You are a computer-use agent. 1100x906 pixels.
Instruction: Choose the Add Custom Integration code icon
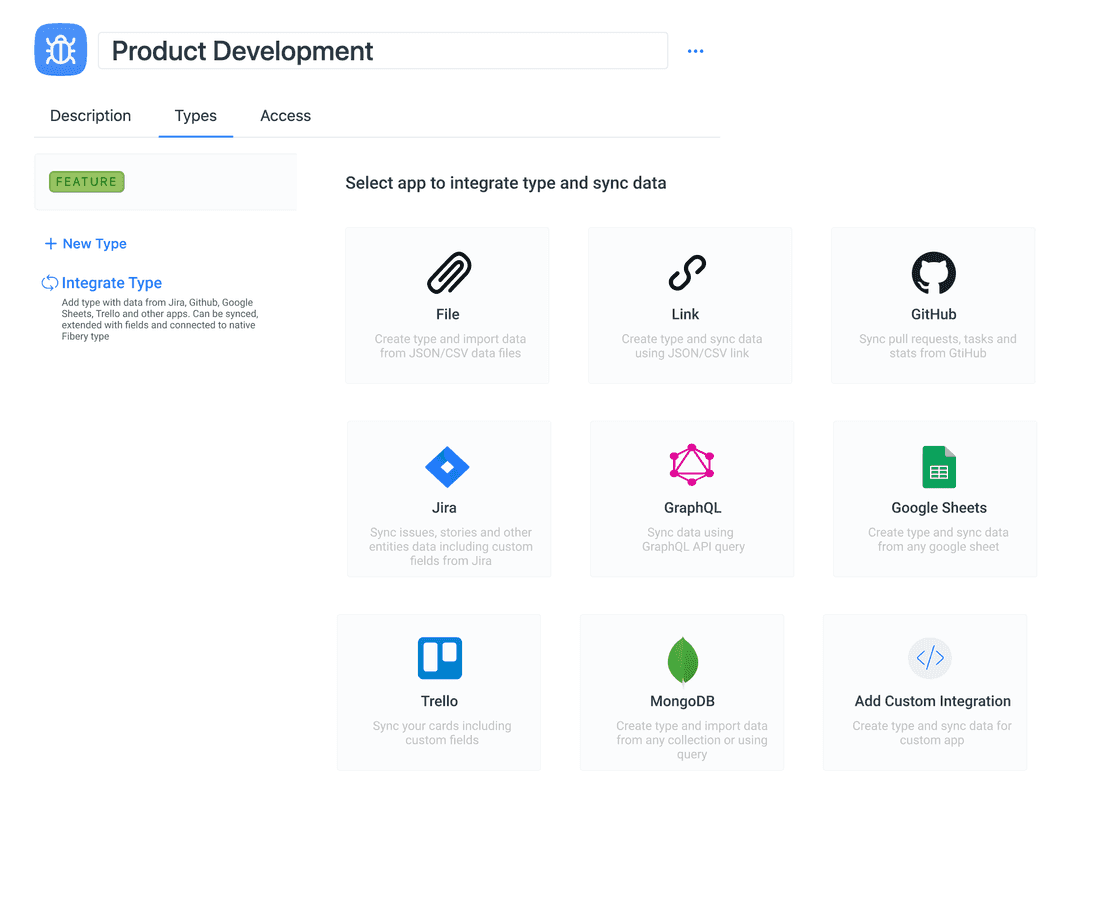click(929, 658)
